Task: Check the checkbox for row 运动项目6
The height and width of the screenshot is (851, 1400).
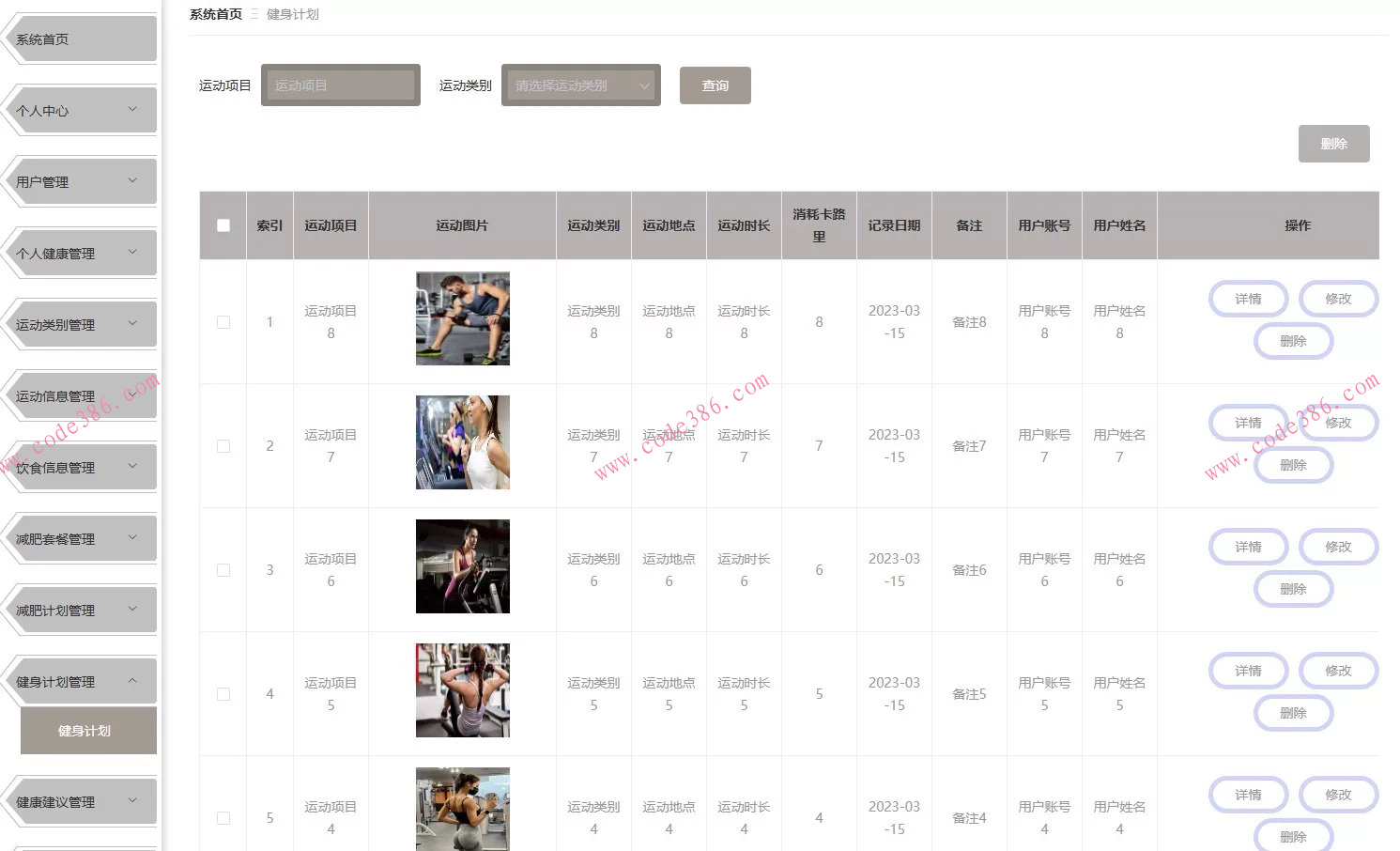Action: 223,570
